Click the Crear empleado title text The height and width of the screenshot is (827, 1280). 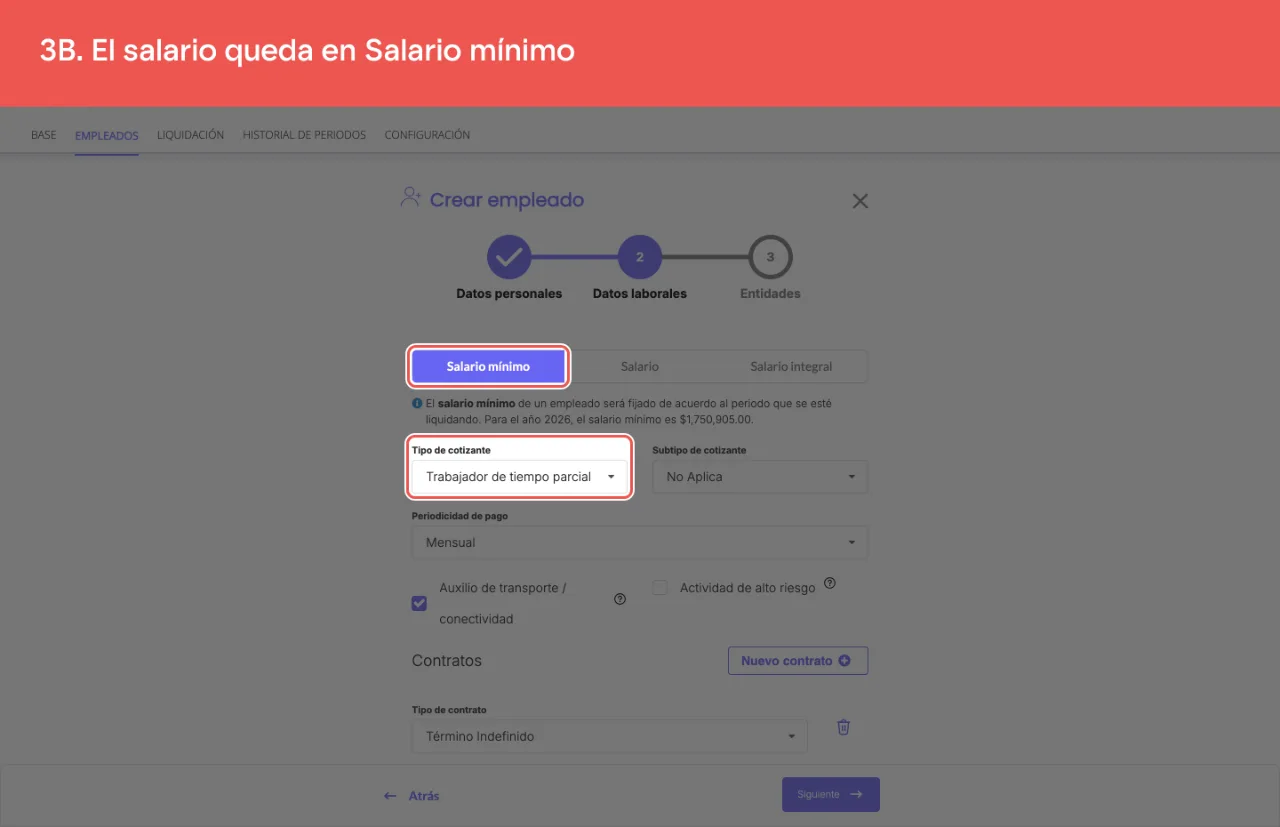coord(507,200)
